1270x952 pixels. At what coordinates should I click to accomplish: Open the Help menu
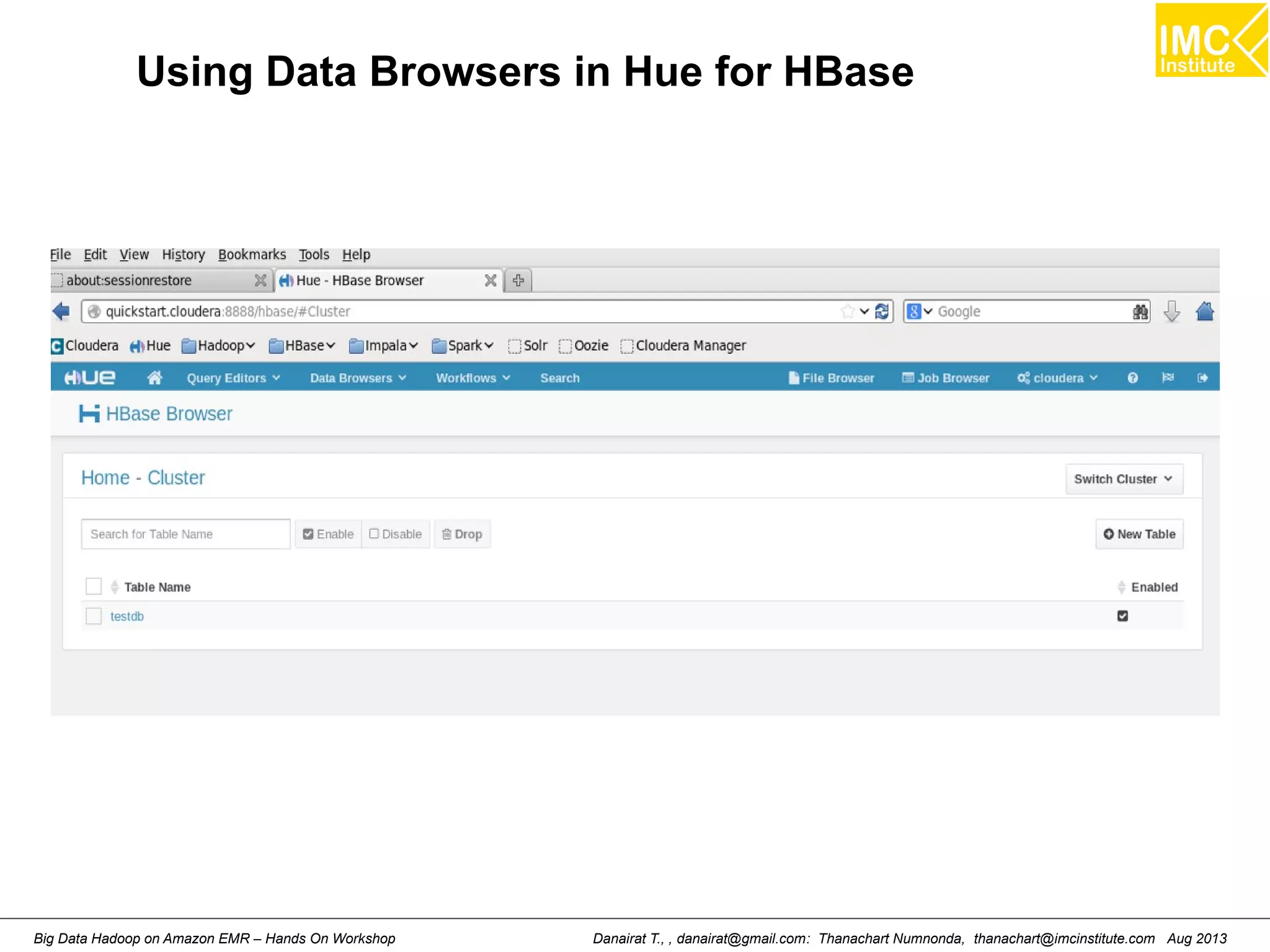(x=356, y=255)
